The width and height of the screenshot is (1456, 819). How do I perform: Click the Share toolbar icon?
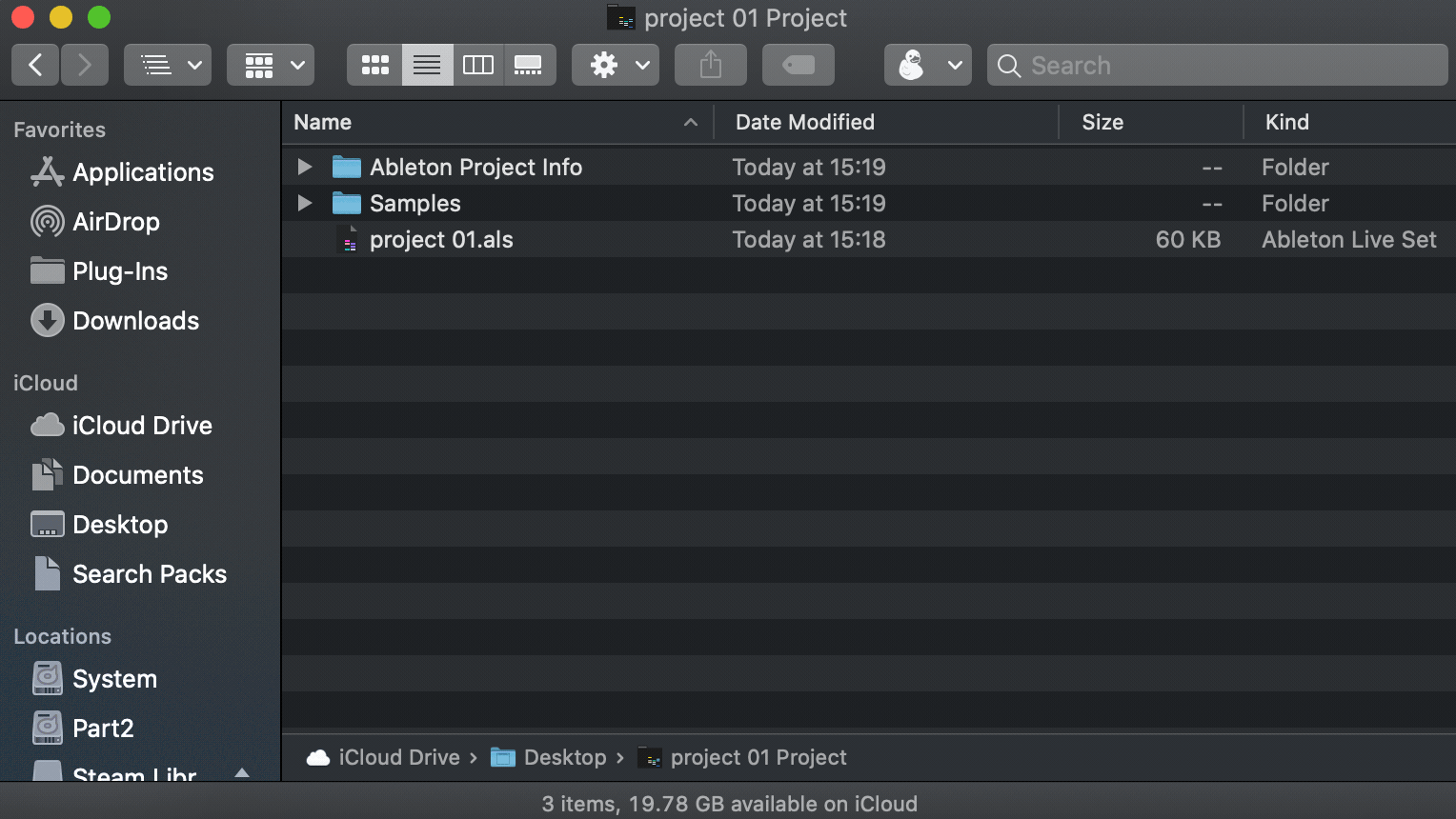coord(710,65)
